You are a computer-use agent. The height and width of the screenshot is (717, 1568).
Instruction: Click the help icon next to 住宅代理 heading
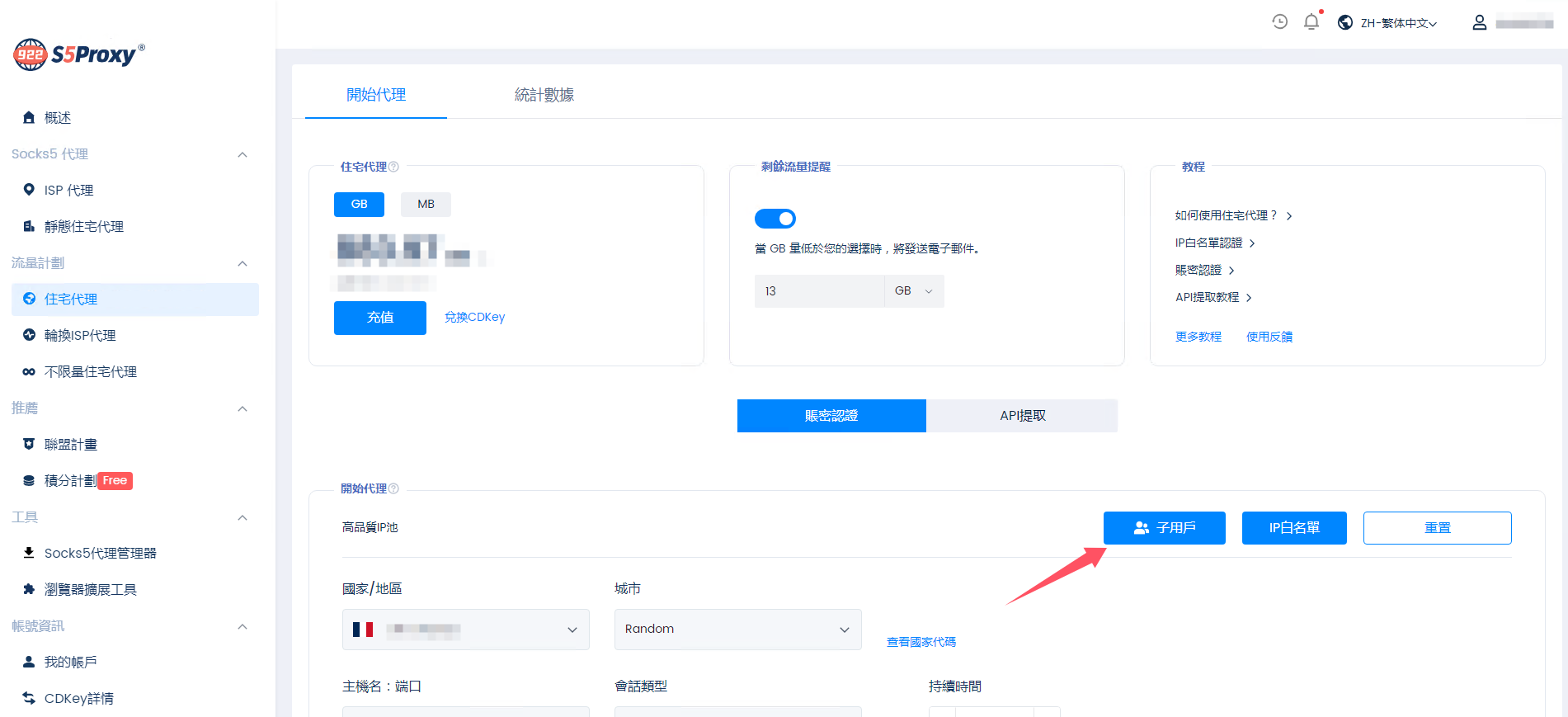(393, 167)
